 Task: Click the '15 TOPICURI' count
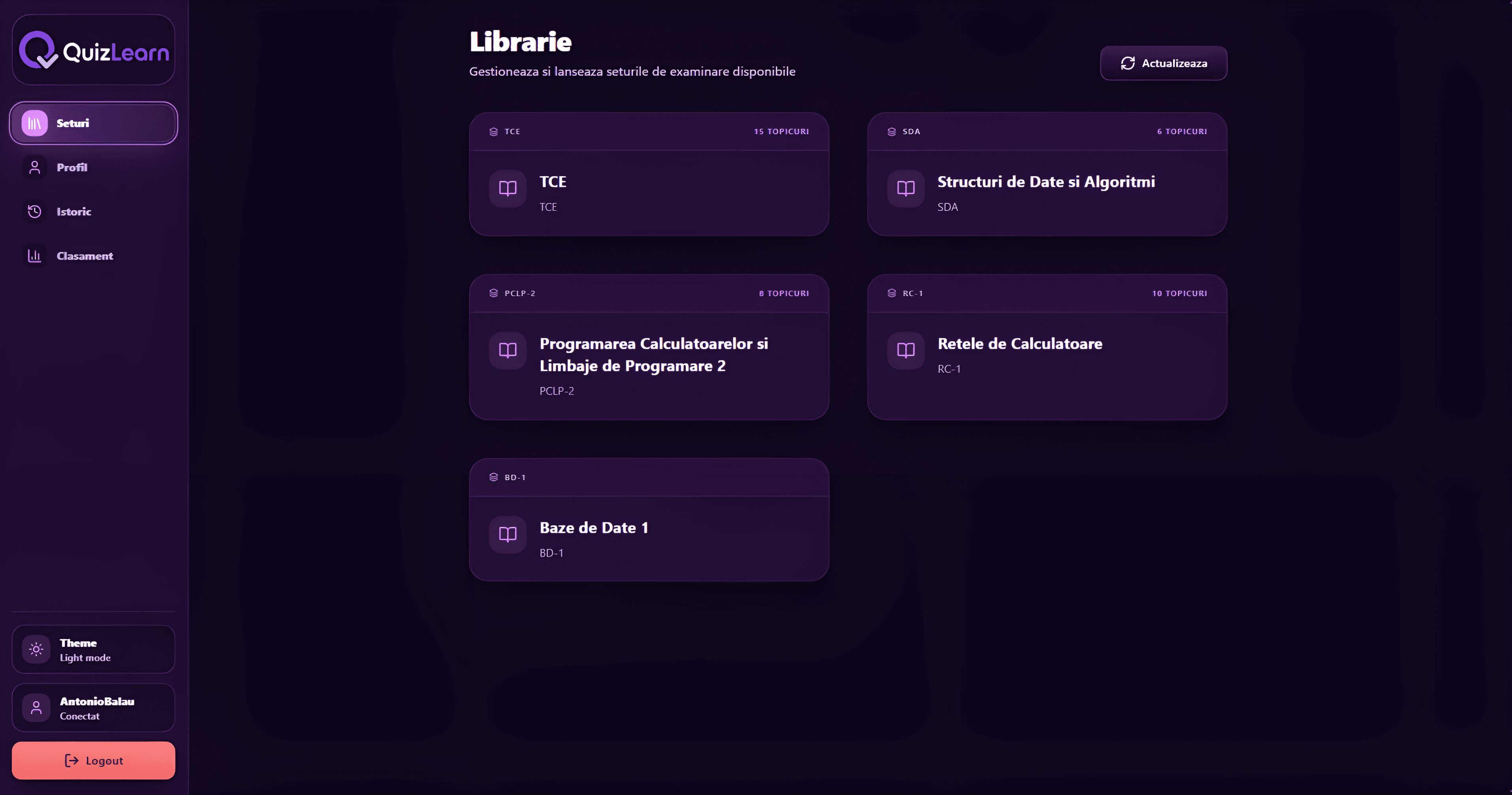tap(781, 132)
